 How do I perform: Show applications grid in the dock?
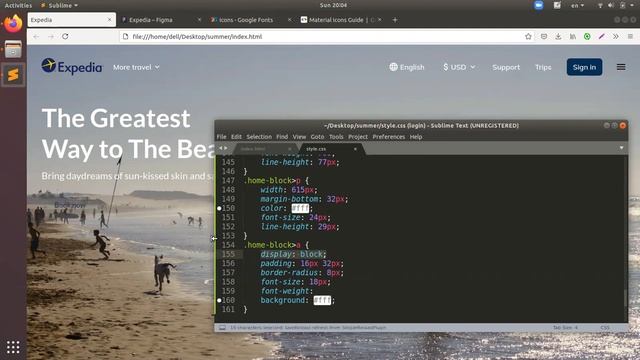13,347
